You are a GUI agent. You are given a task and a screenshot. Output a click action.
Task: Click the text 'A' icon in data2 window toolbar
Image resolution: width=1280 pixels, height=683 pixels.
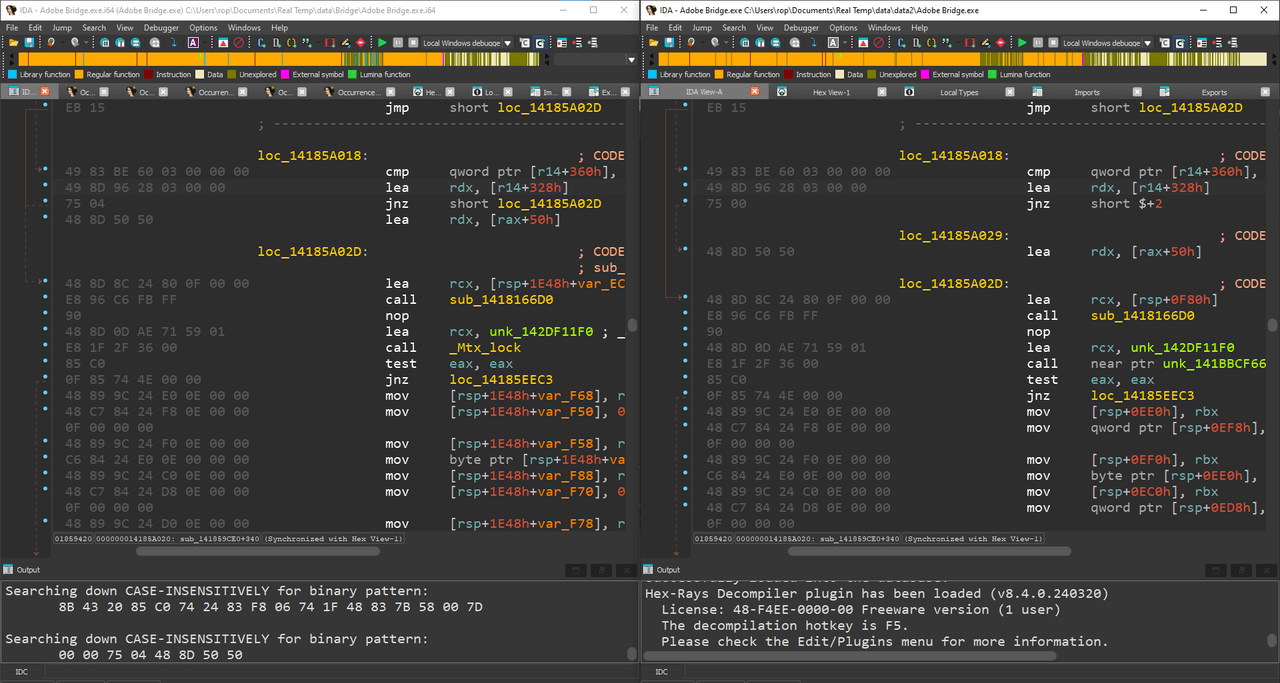pos(833,43)
